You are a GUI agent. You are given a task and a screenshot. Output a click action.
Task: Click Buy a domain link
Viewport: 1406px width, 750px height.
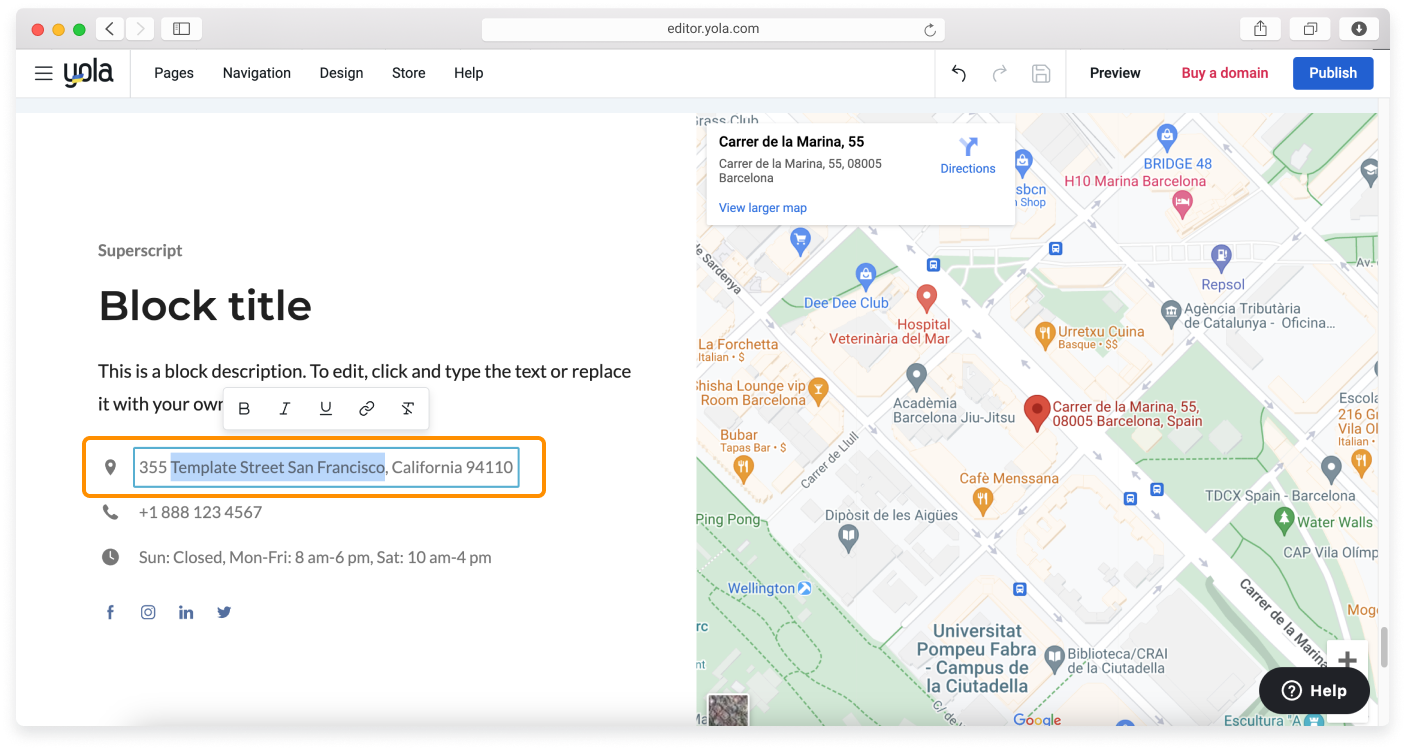coord(1225,73)
